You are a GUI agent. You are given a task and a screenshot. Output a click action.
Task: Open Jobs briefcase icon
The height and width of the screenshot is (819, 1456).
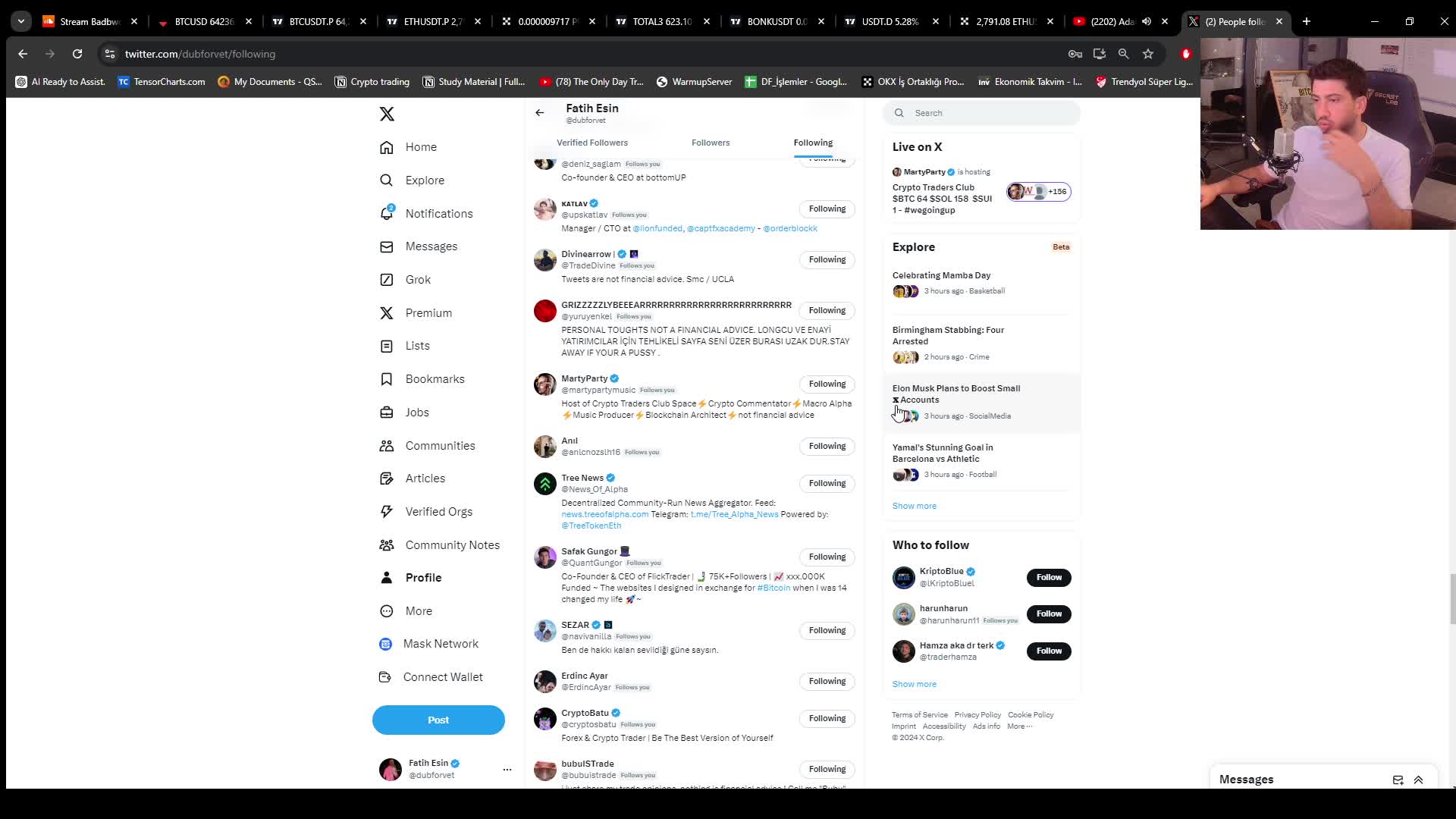[x=387, y=413]
